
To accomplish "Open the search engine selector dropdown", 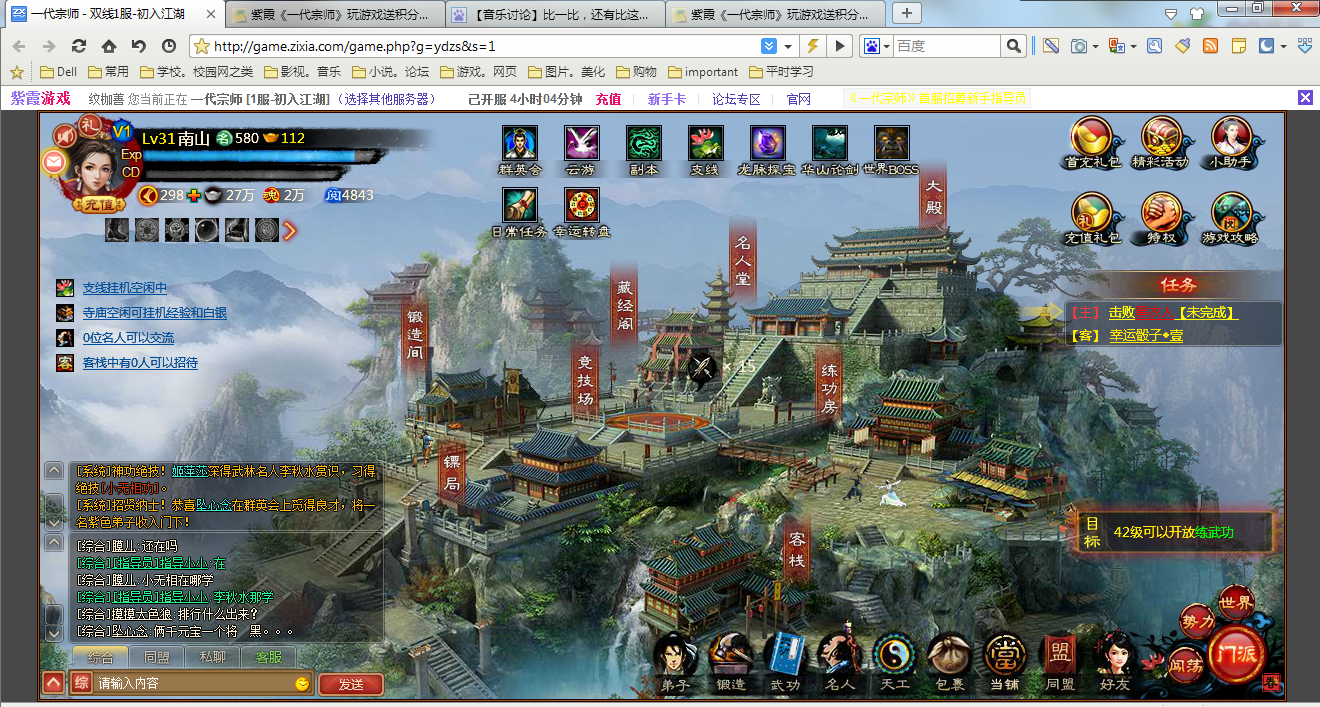I will 885,46.
